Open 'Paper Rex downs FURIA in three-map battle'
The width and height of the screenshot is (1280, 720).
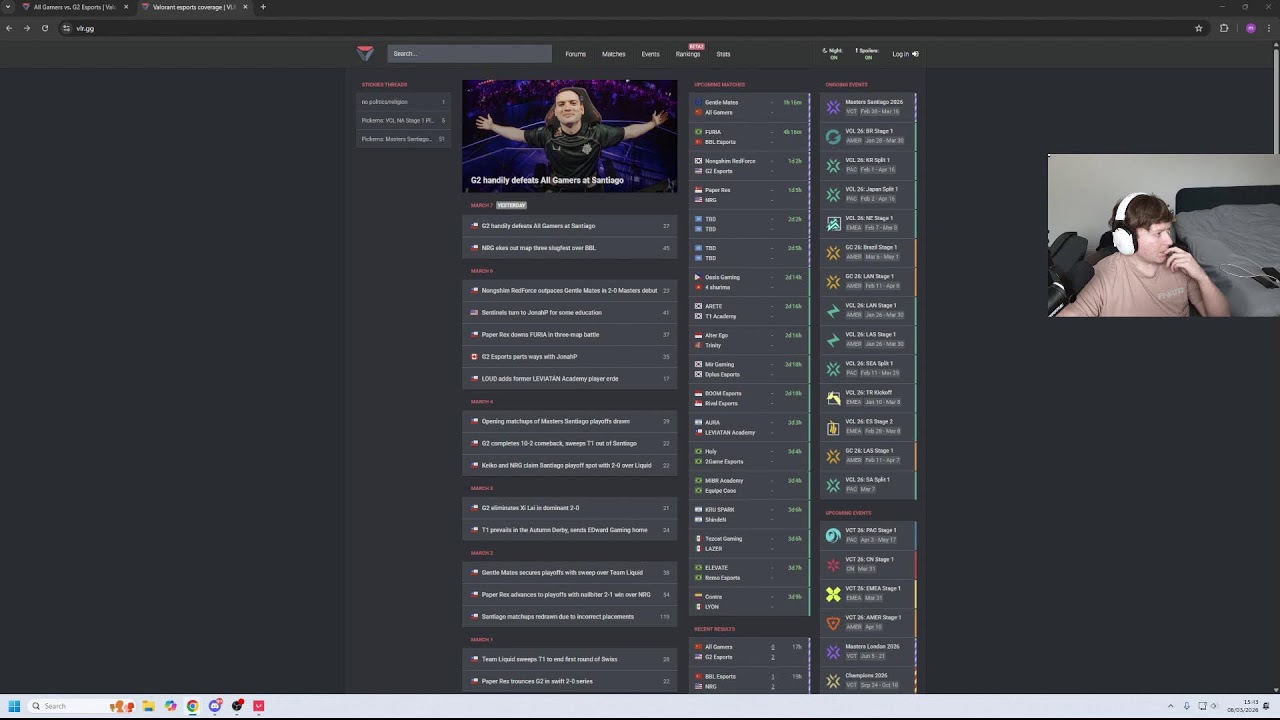coord(570,335)
